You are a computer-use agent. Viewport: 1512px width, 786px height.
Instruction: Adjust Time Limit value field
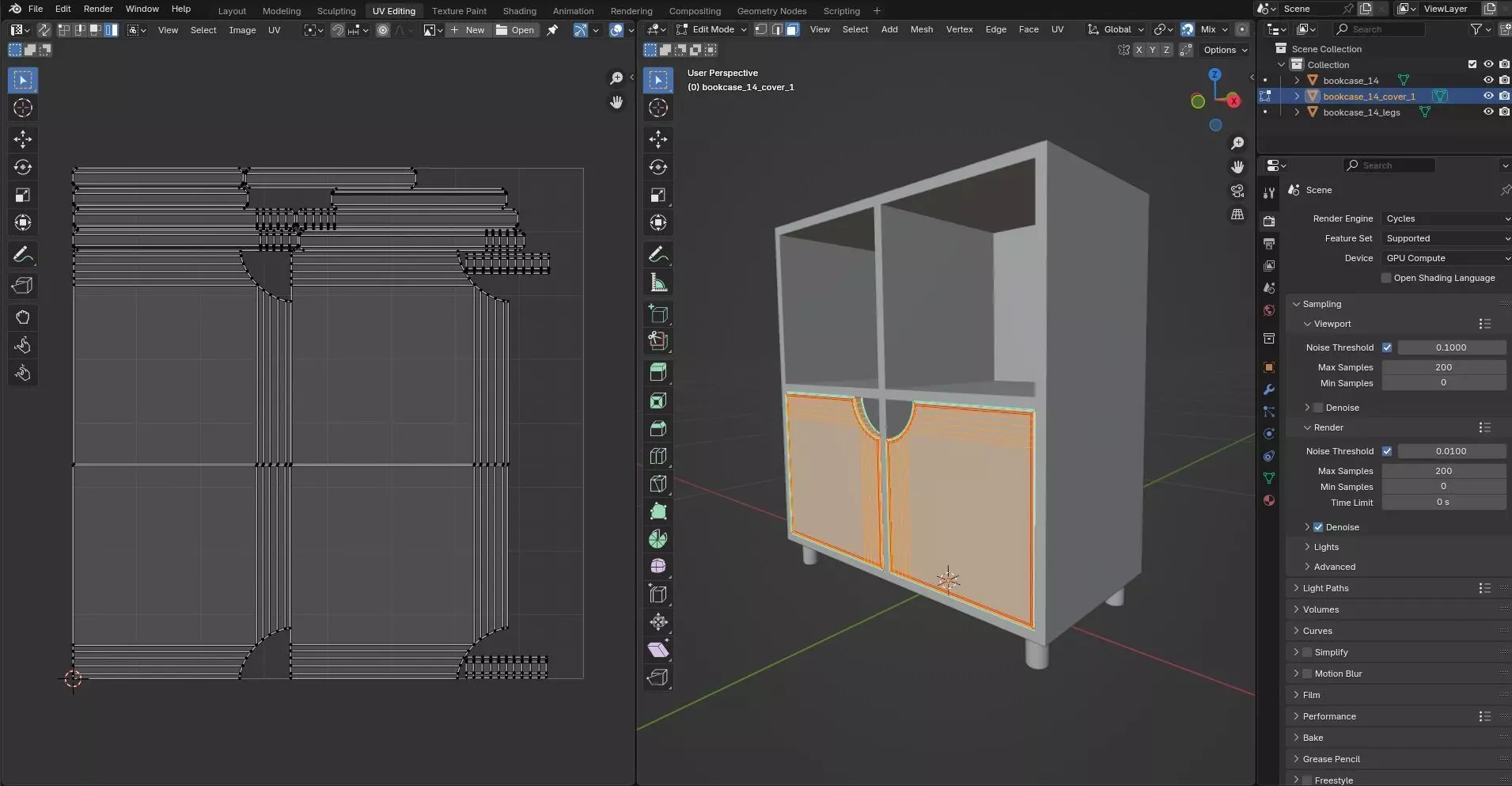point(1443,503)
